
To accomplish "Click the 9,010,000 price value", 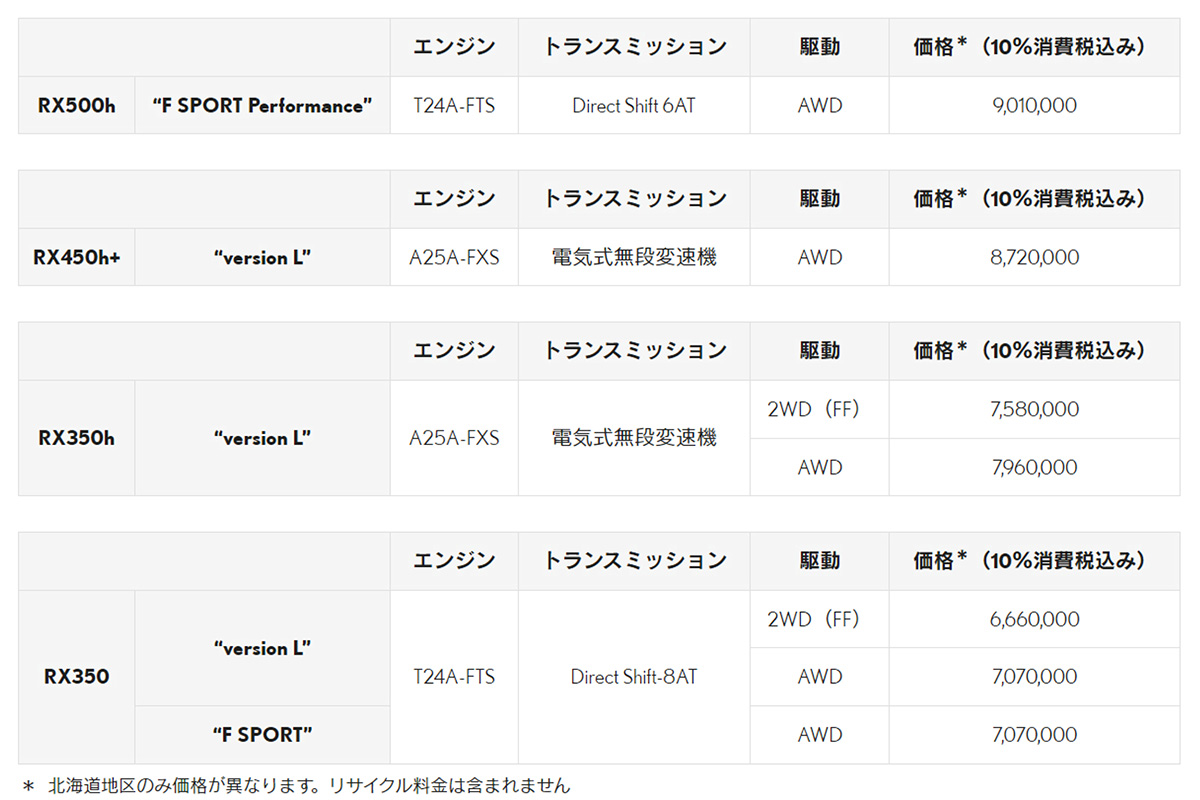I will (1034, 106).
